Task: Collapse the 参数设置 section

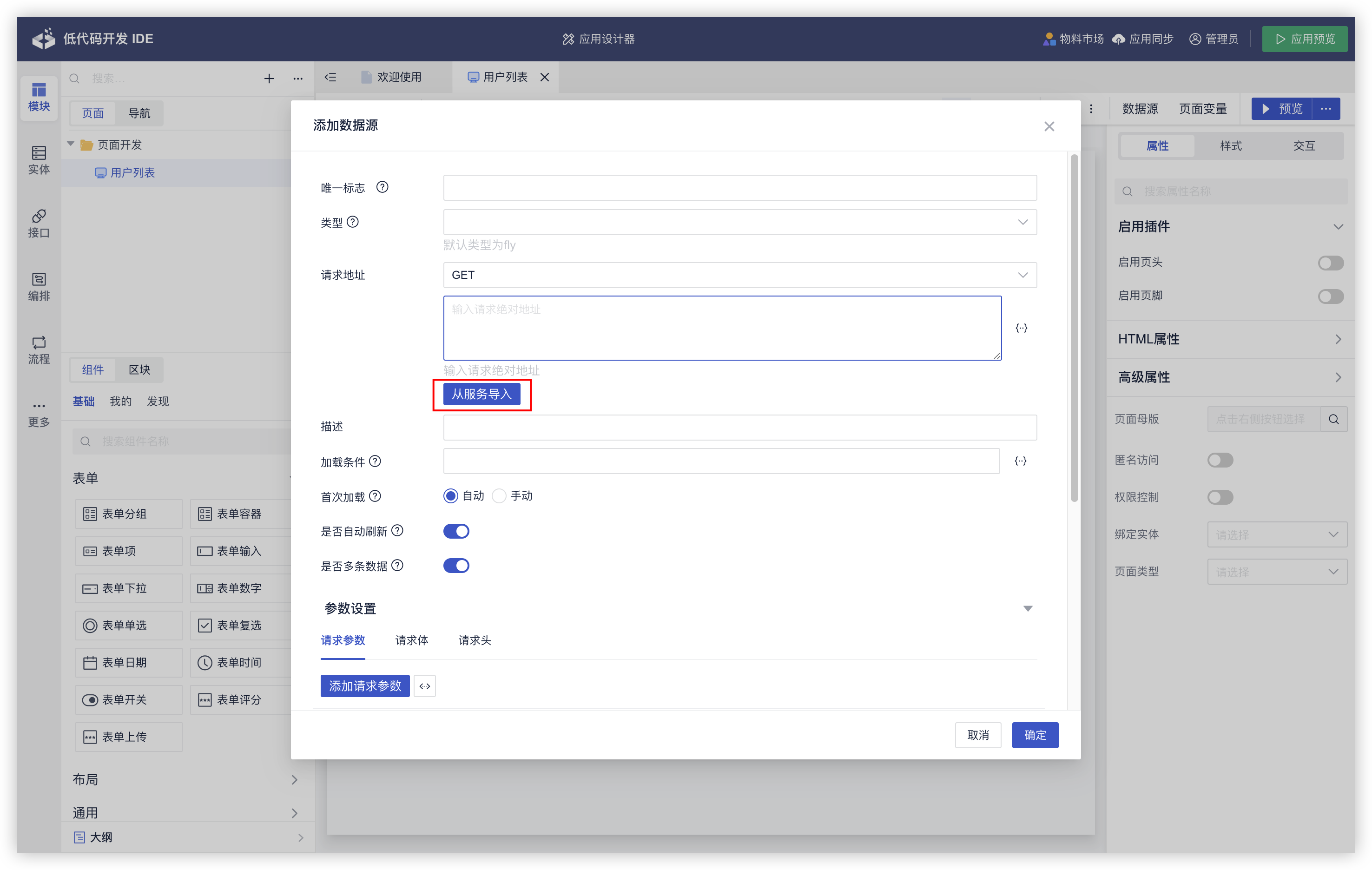Action: (1027, 608)
